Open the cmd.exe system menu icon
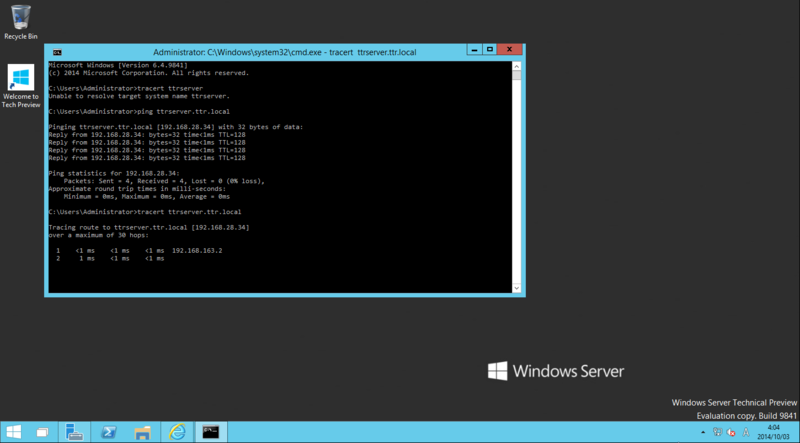Image resolution: width=800 pixels, height=443 pixels. click(x=57, y=52)
